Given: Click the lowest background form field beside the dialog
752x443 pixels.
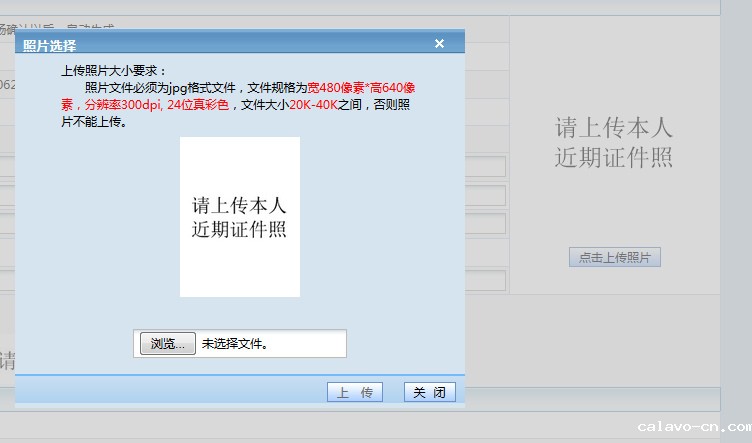Looking at the screenshot, I should [486, 280].
